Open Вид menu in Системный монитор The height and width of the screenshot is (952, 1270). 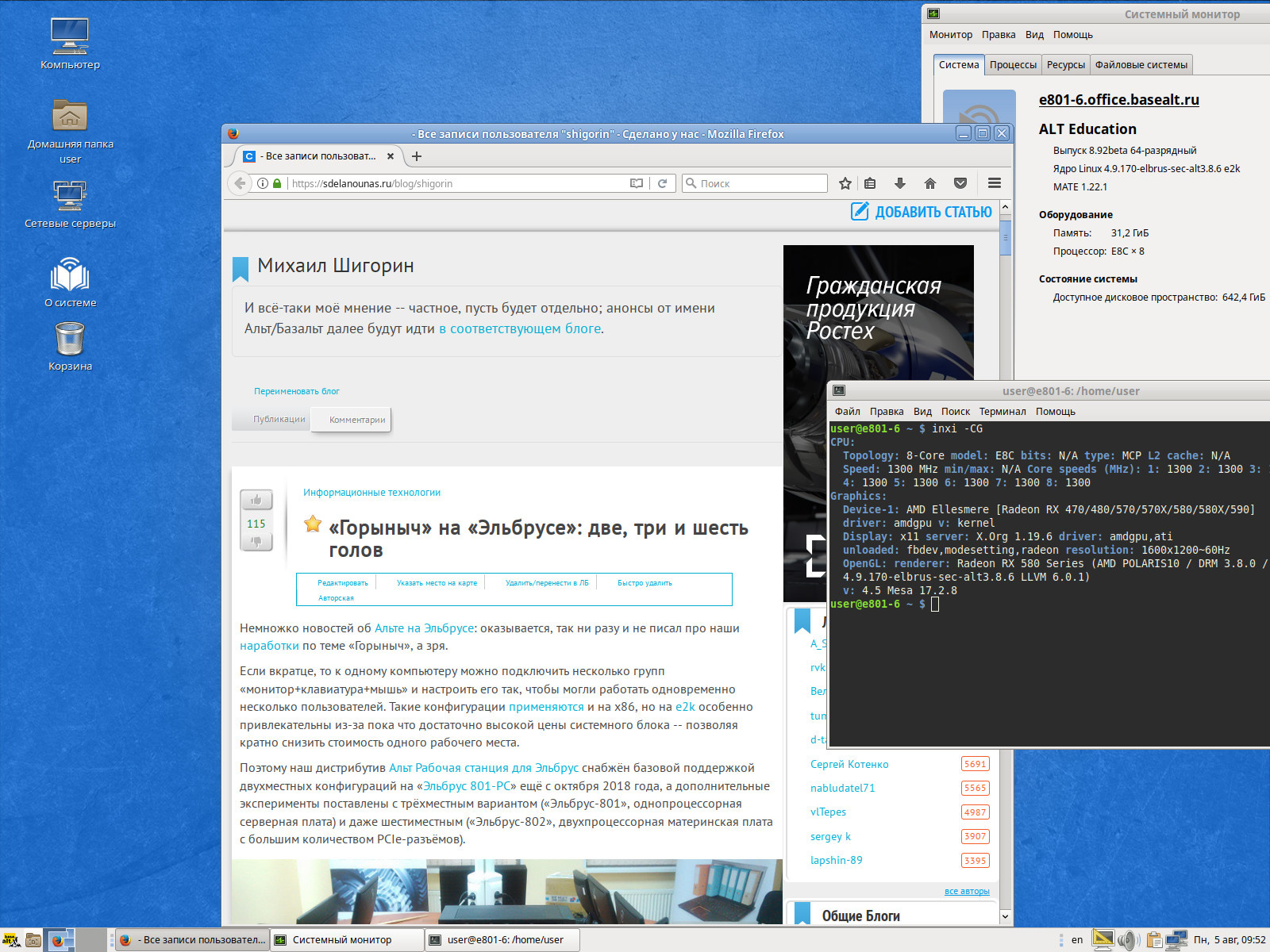tap(1034, 35)
